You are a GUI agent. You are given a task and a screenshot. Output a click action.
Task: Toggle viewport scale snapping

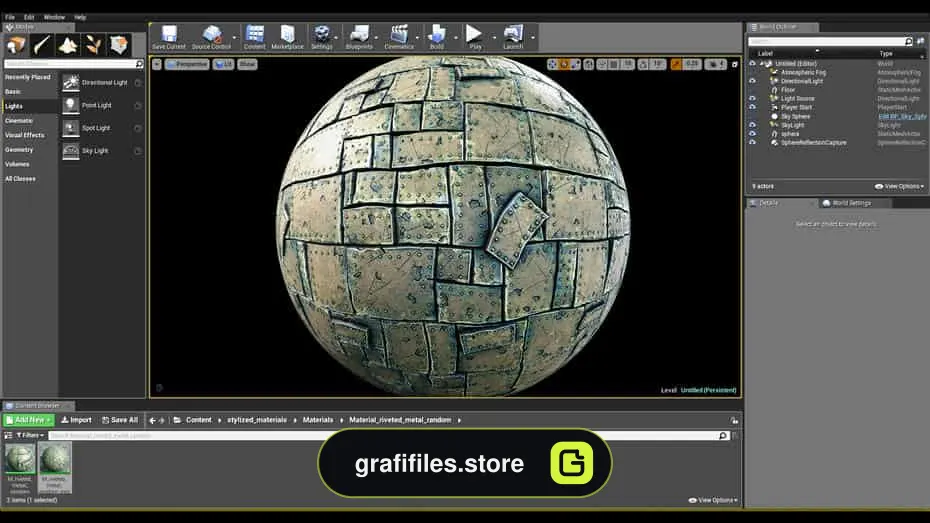[x=676, y=64]
